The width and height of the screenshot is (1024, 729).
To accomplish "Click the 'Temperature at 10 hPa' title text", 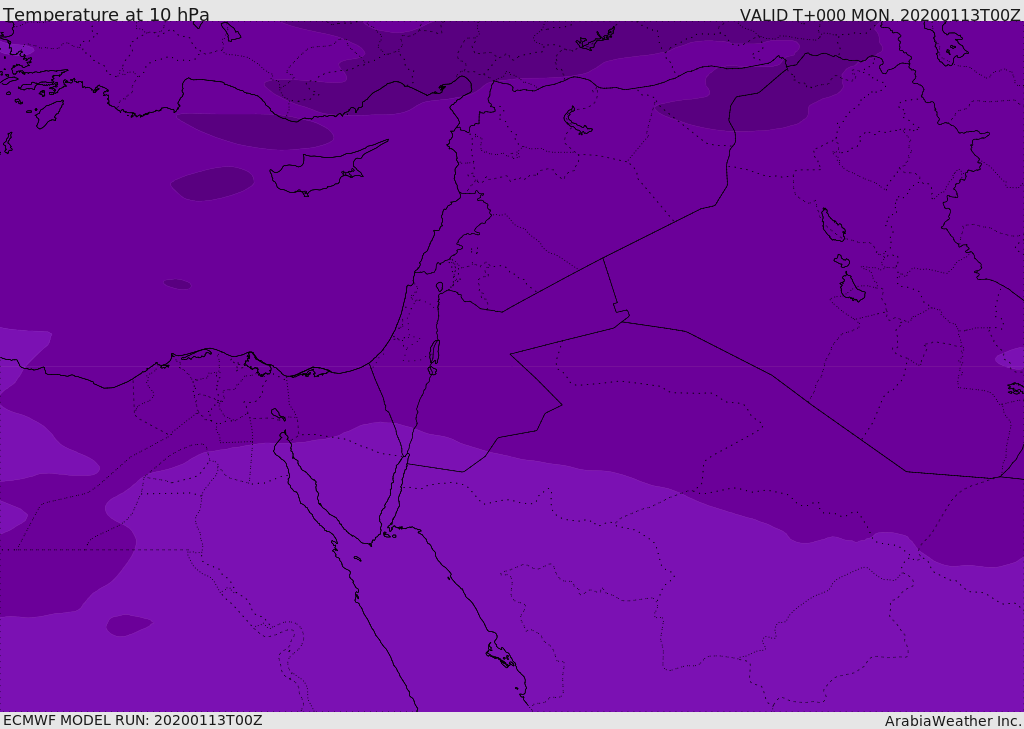I will click(106, 14).
